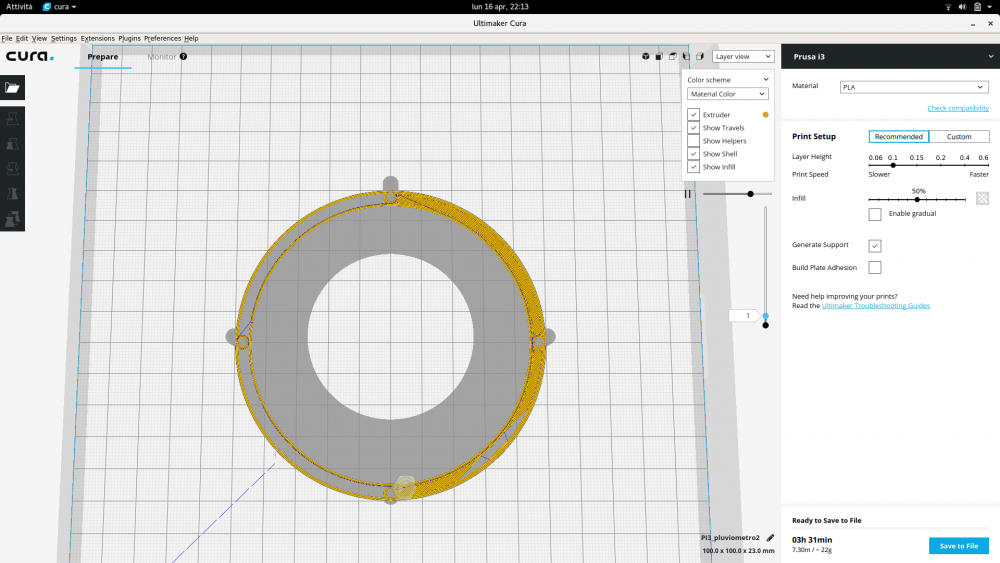Click the Cura logo
The image size is (1000, 563).
pos(30,57)
